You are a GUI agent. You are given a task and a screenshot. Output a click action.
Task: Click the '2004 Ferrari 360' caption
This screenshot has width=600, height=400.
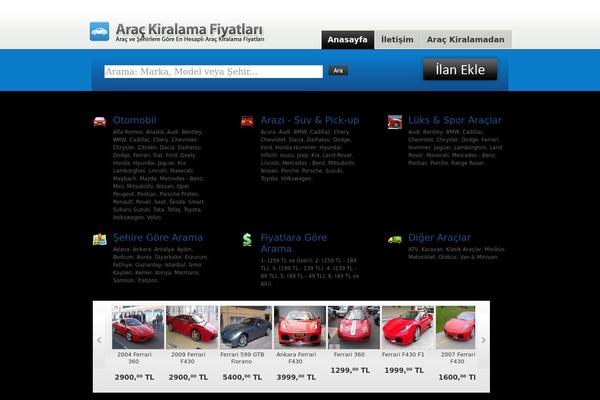point(134,358)
